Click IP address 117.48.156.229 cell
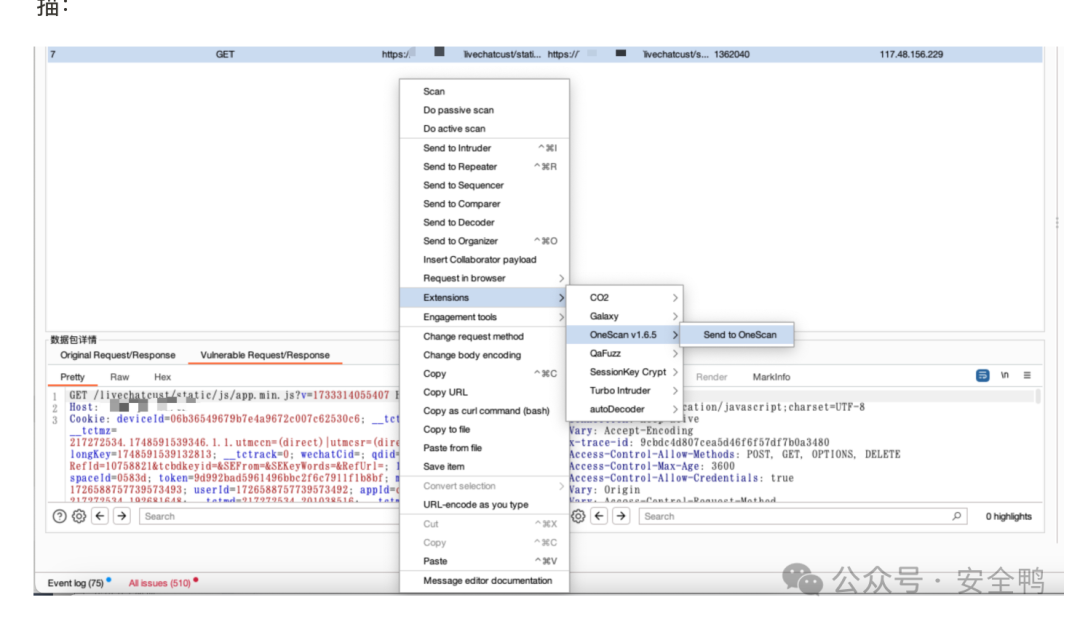 [911, 54]
